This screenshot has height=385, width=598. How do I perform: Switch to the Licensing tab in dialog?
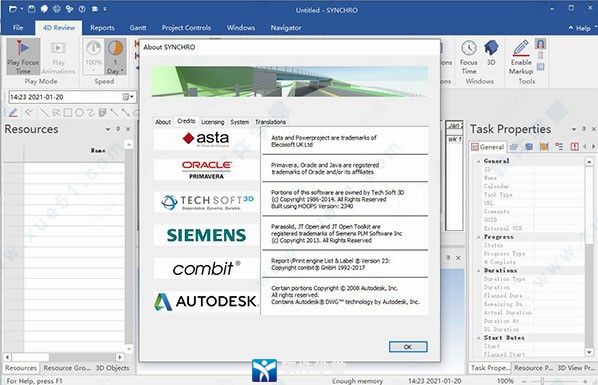(212, 122)
